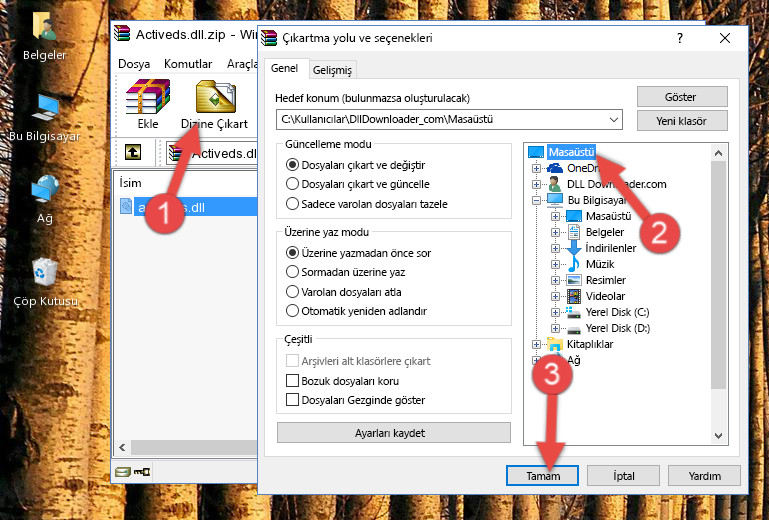
Task: Select DLL Downloader.com user folder icon
Action: pyautogui.click(x=555, y=184)
